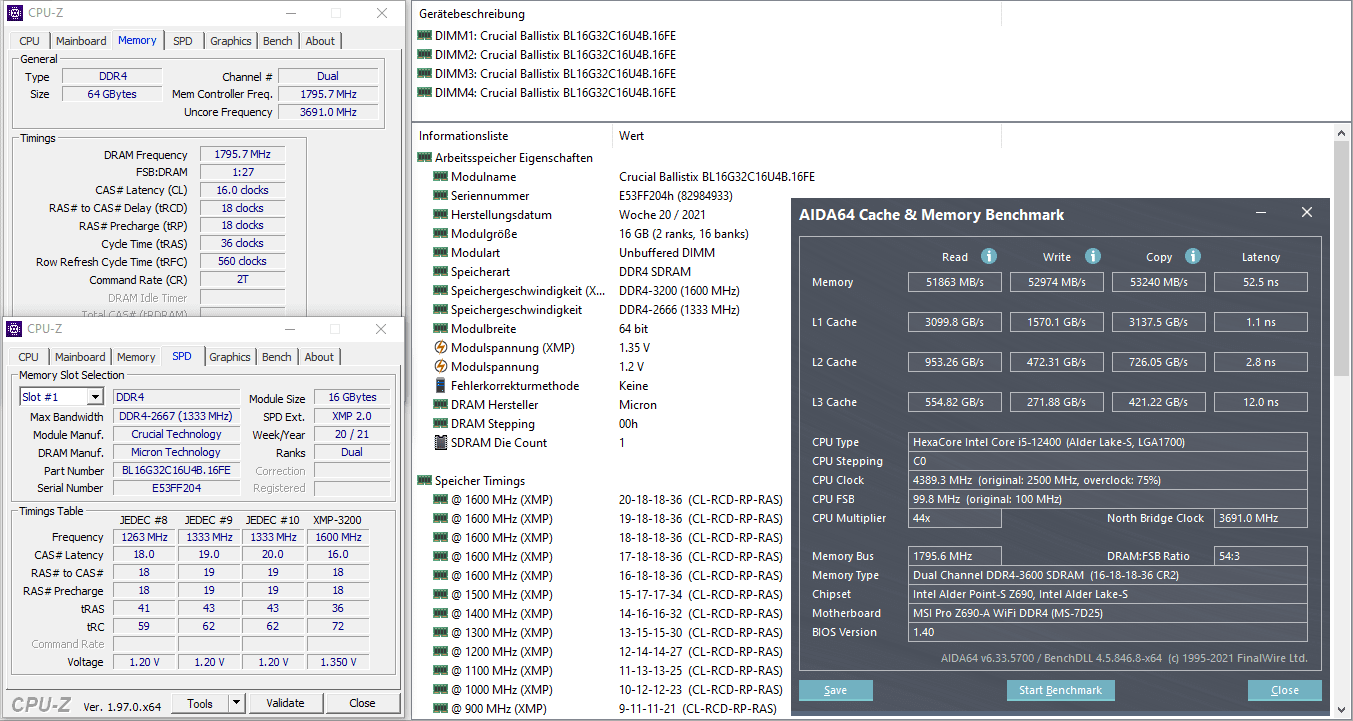Click XMP-3200 column header in Timings Table
Screen dimensions: 1353x721
pos(337,520)
